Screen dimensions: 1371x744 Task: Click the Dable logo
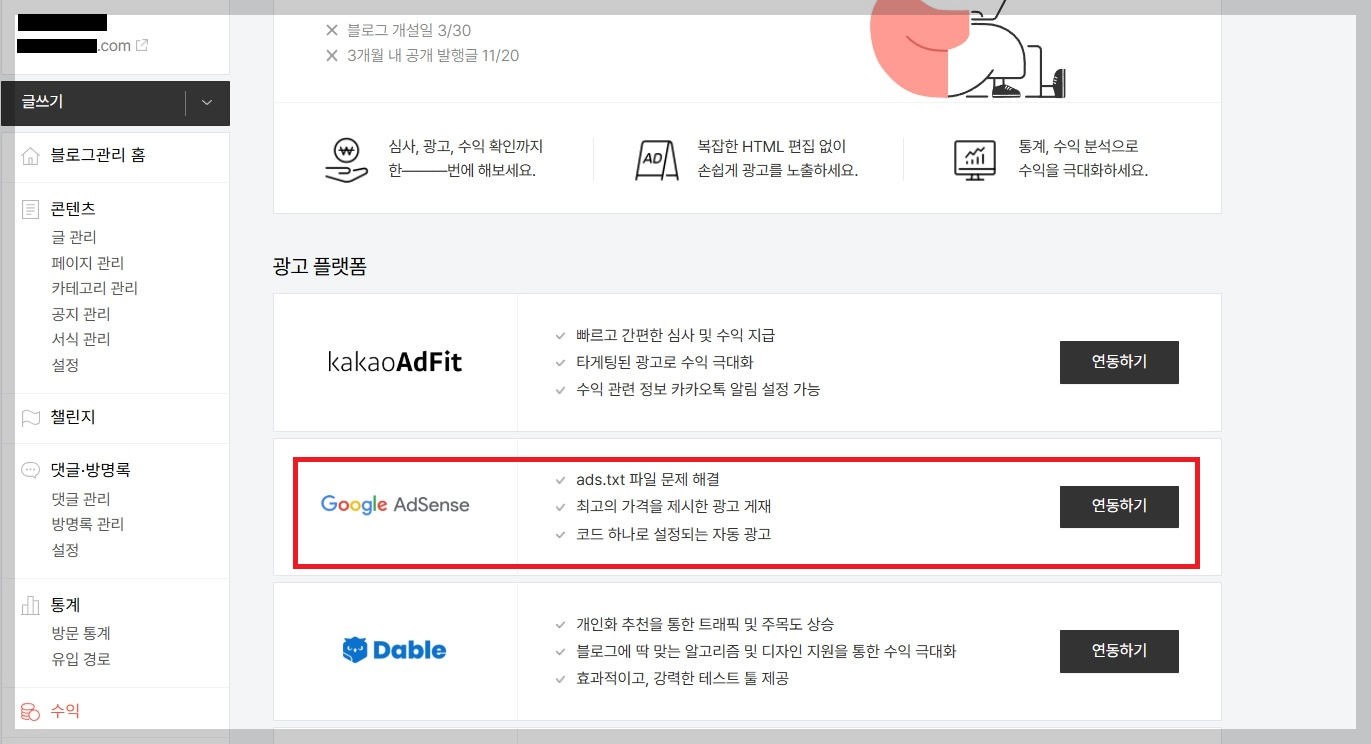click(x=396, y=650)
